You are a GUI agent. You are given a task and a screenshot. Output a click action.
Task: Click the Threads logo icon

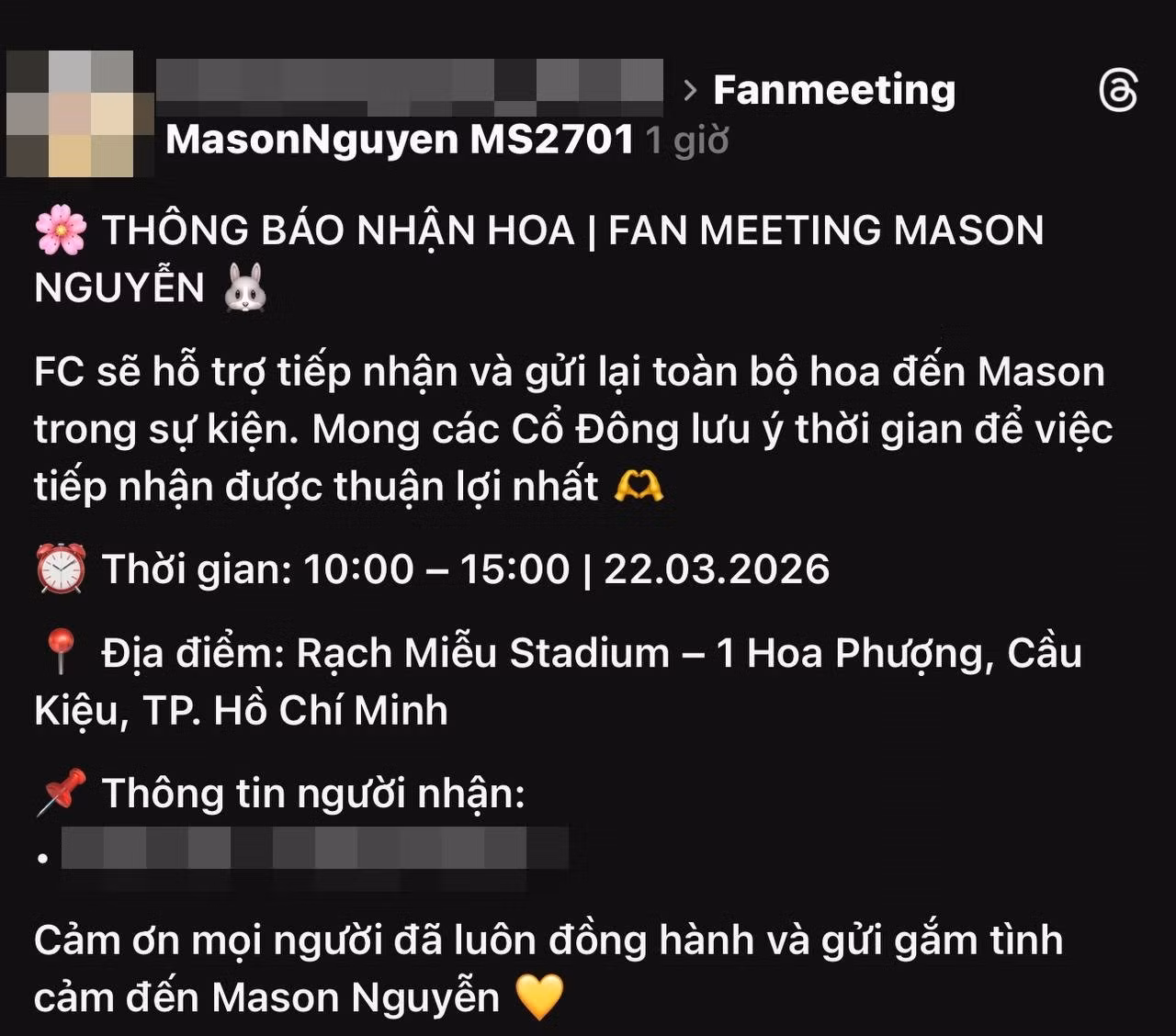1118,90
